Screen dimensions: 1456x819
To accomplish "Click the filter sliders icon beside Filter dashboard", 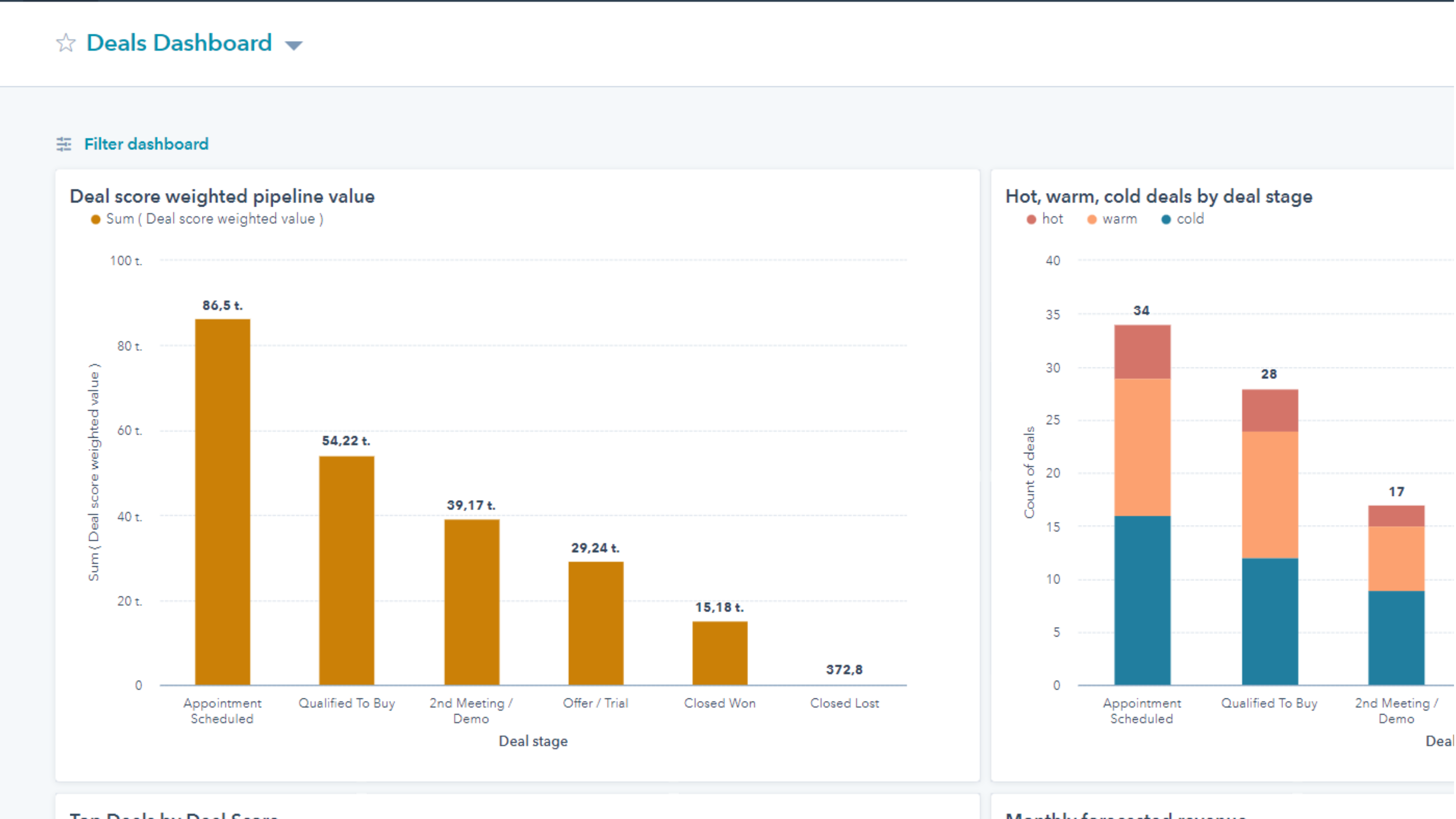I will (x=64, y=144).
